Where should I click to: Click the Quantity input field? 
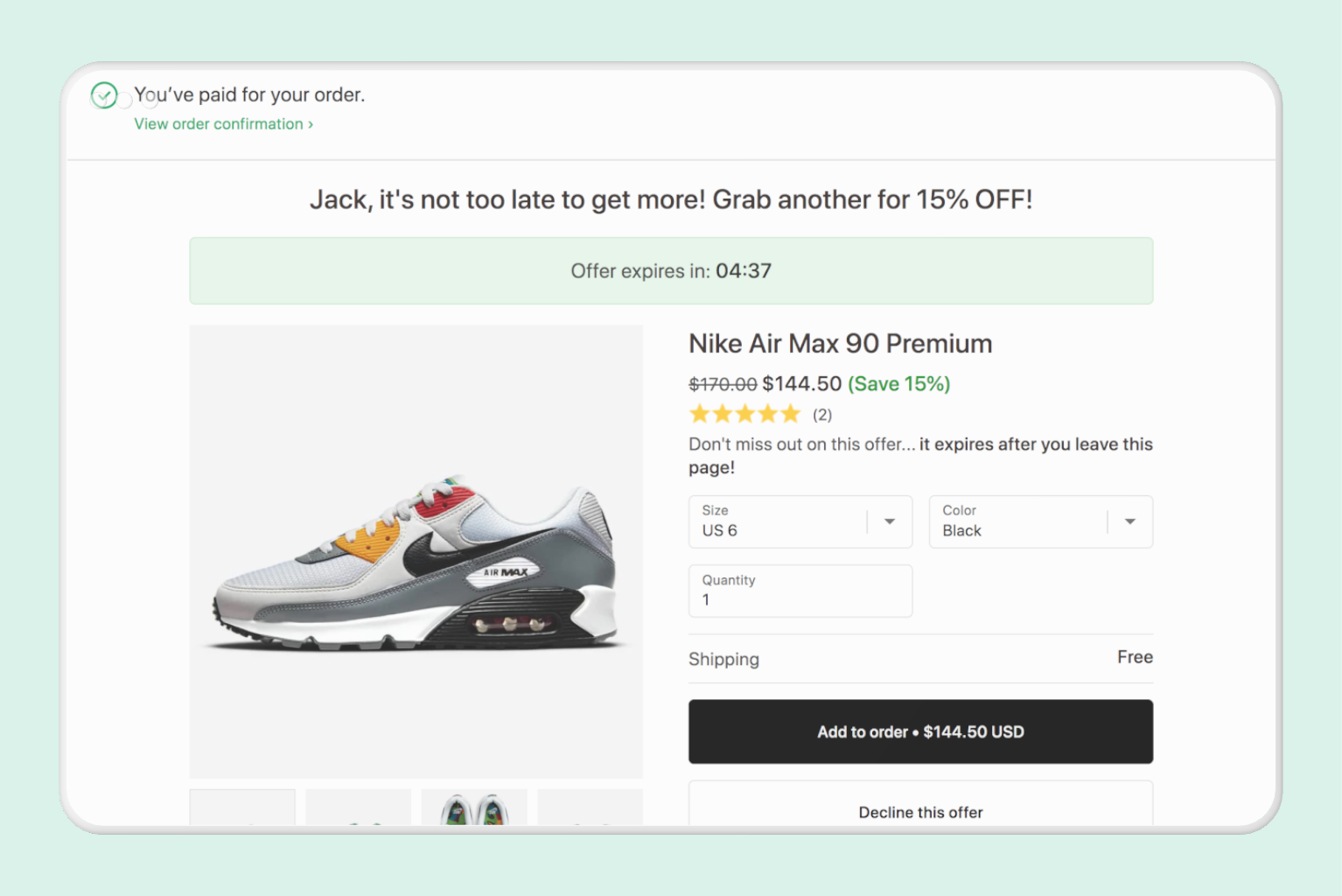[x=800, y=591]
